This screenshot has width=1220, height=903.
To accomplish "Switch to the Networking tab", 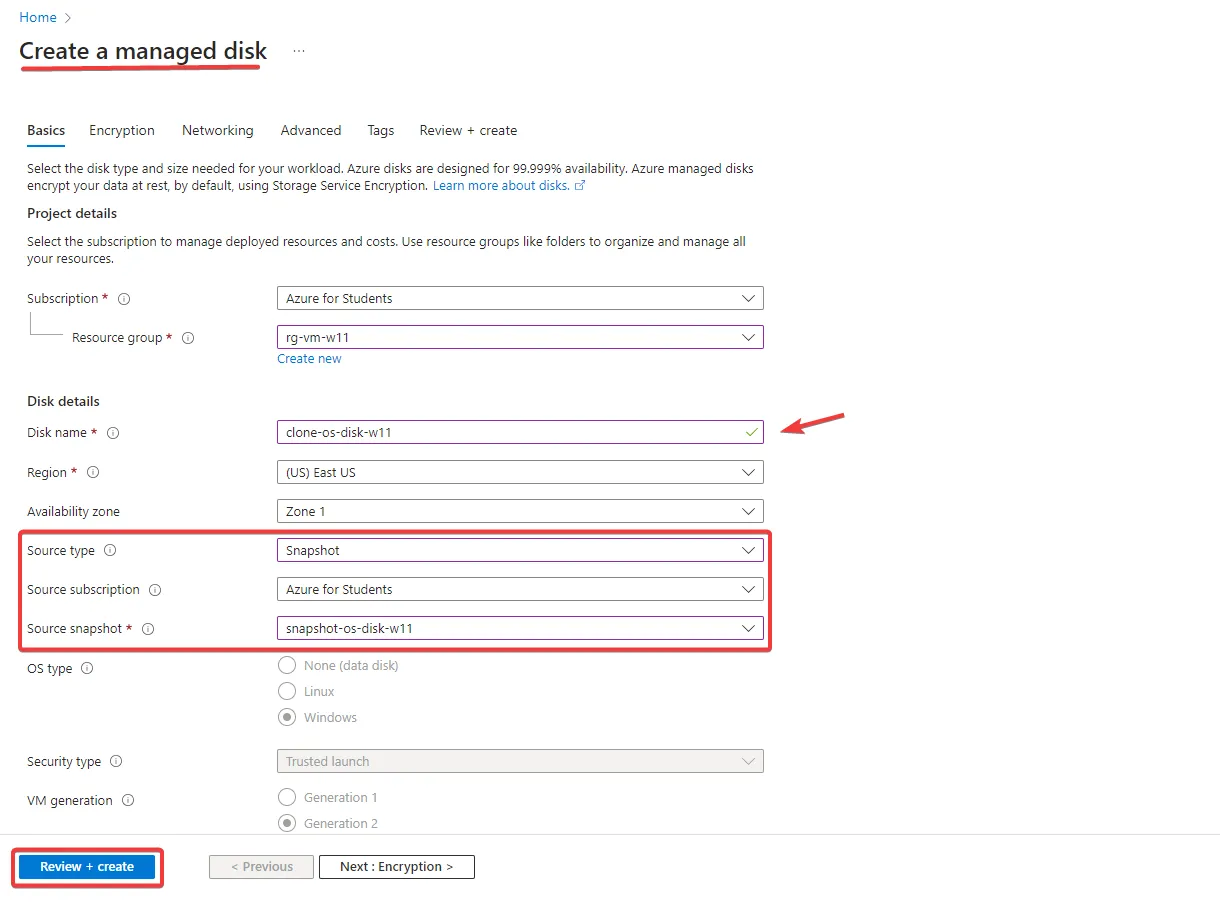I will (x=218, y=130).
